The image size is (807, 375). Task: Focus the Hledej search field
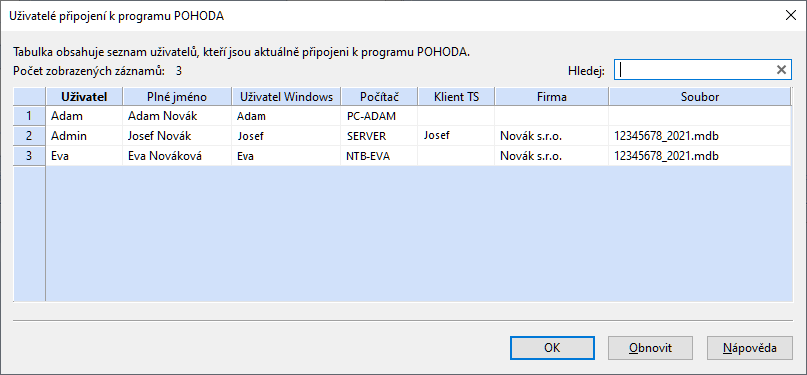pyautogui.click(x=694, y=70)
